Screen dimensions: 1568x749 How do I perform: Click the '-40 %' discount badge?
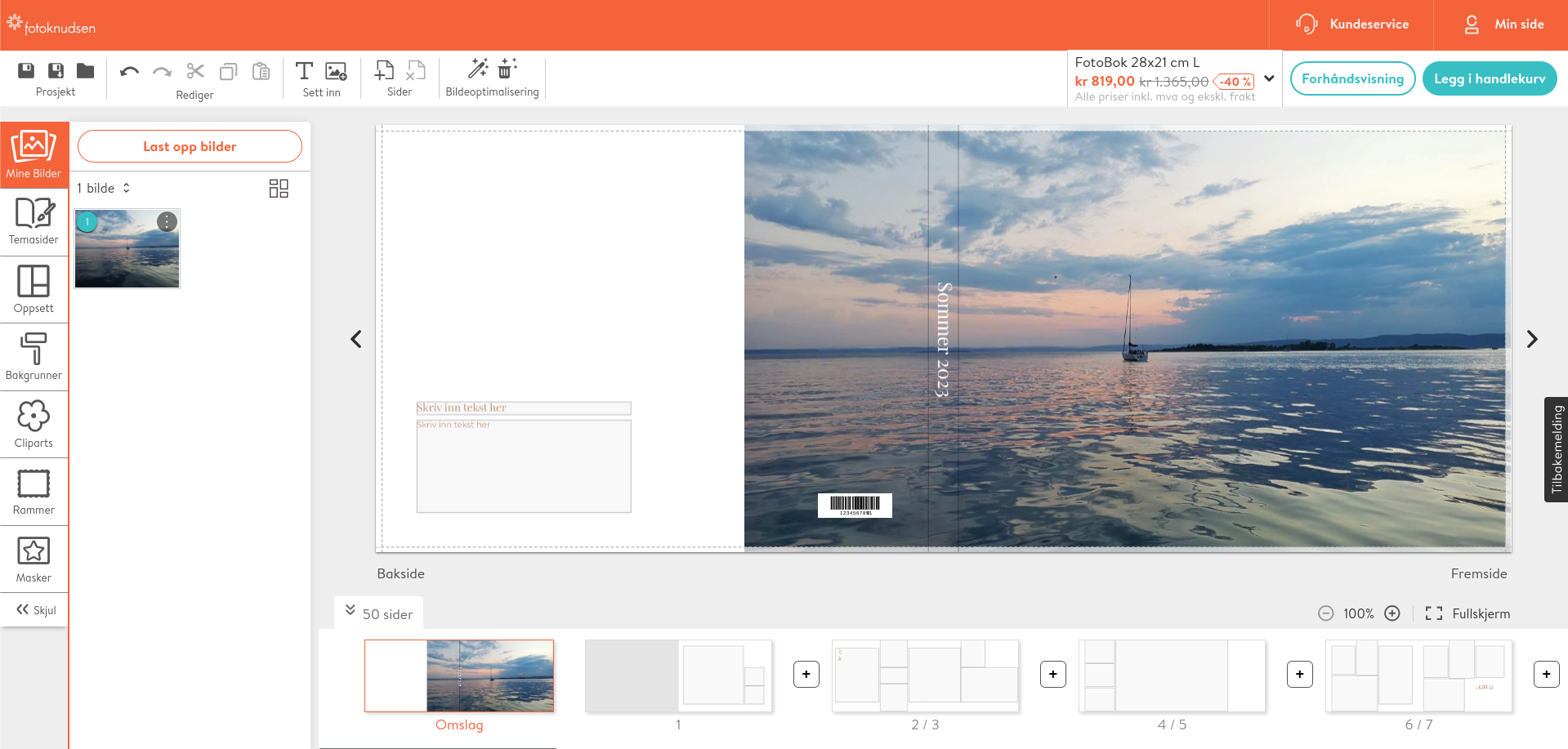[1235, 82]
